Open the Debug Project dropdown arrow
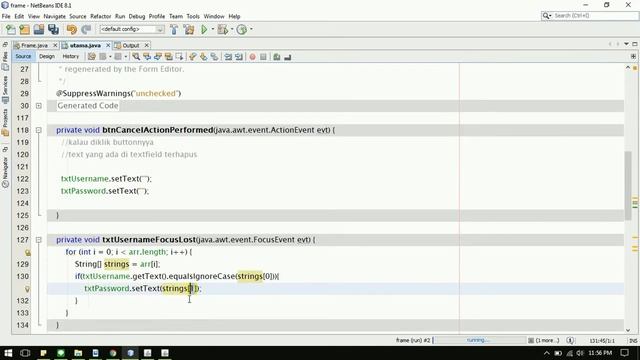Viewport: 640px width, 360px height. click(x=231, y=29)
